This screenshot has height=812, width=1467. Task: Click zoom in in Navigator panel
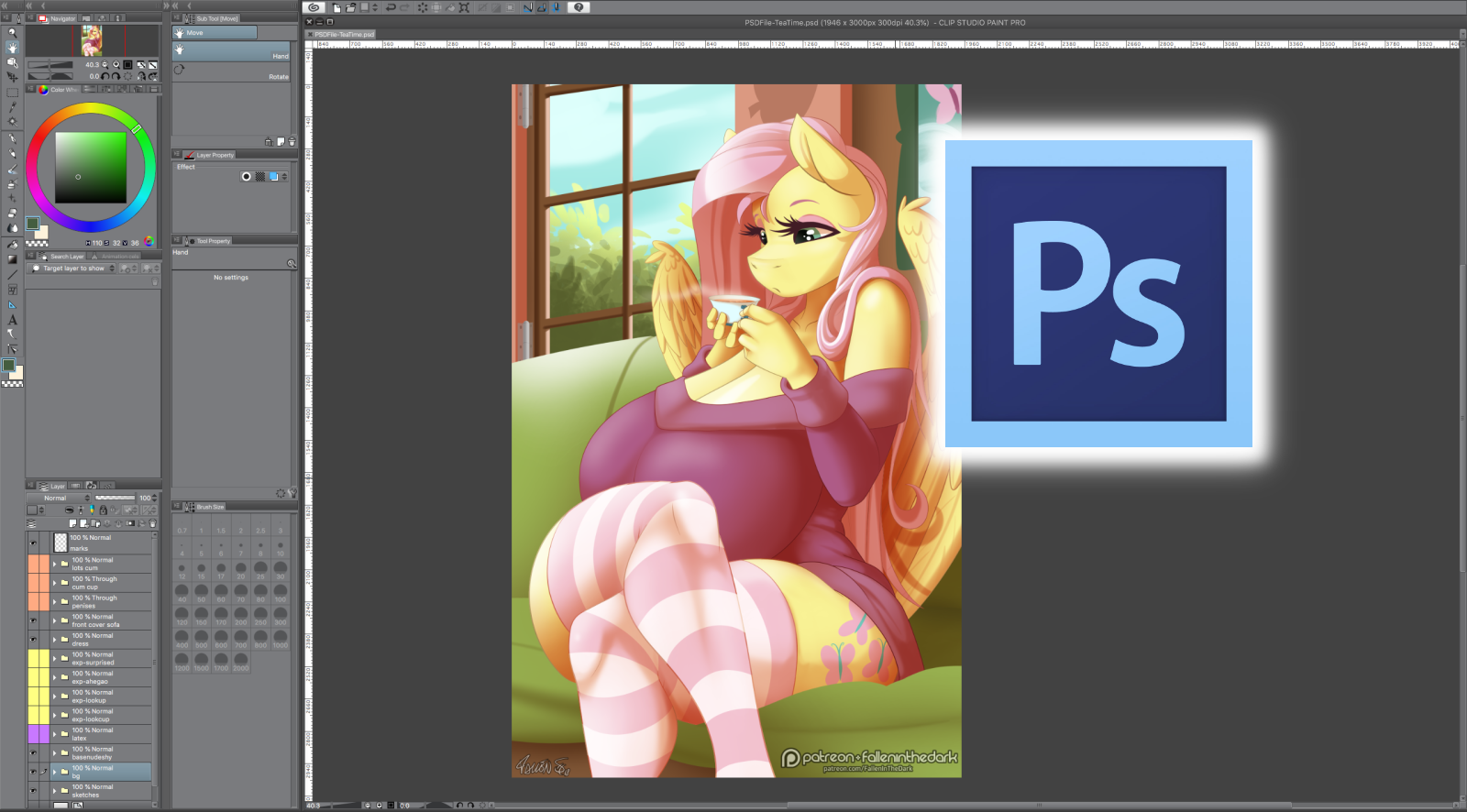tap(116, 65)
